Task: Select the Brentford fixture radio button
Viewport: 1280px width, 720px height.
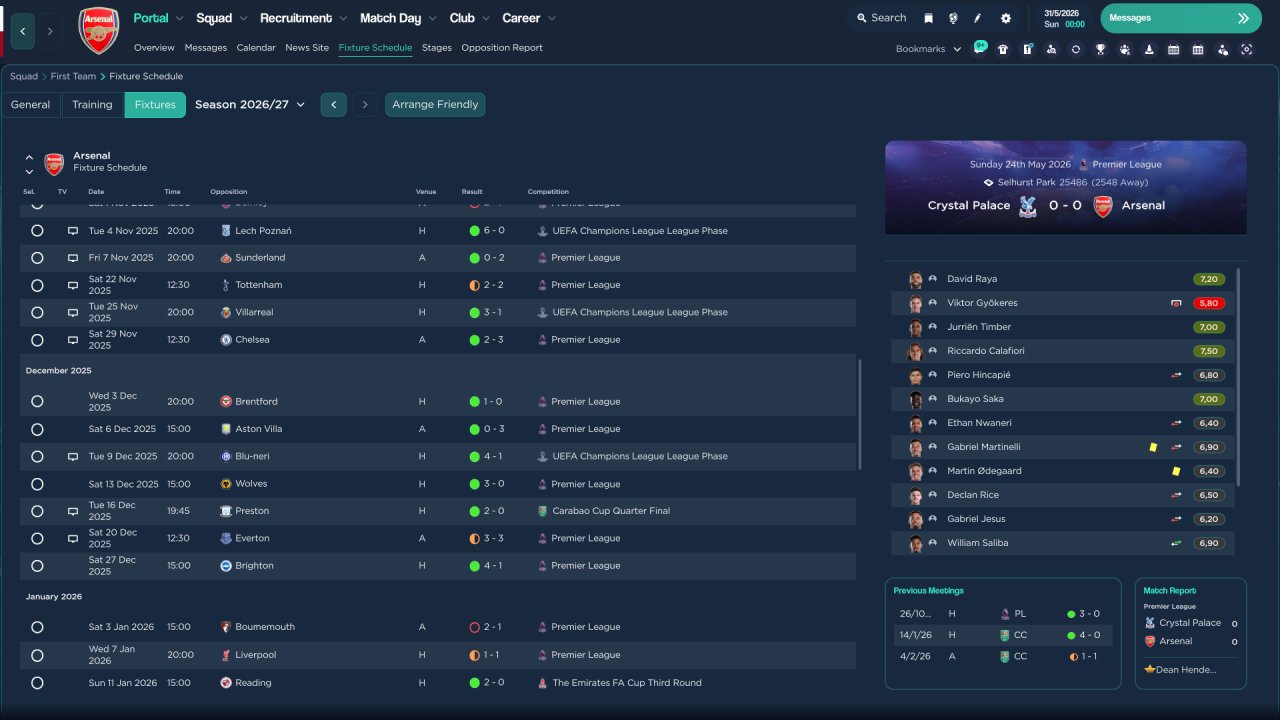Action: coord(37,401)
